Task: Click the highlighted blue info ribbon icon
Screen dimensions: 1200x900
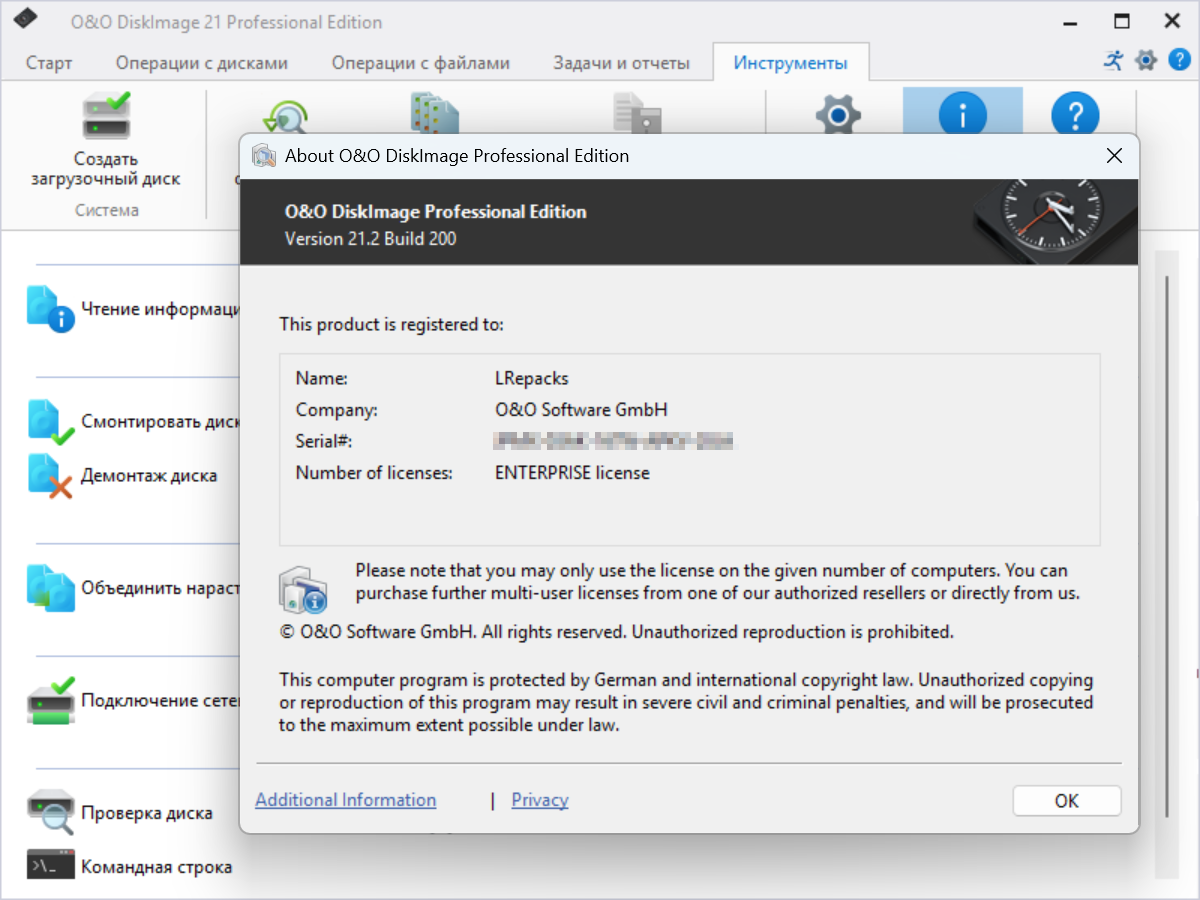Action: point(962,115)
